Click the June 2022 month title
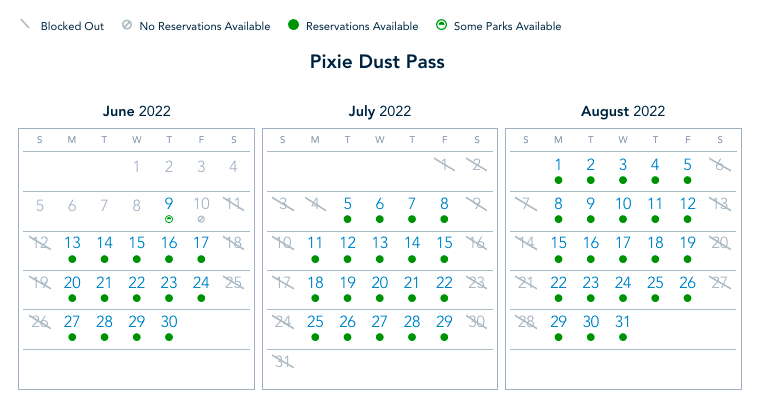760x410 pixels. pyautogui.click(x=136, y=111)
